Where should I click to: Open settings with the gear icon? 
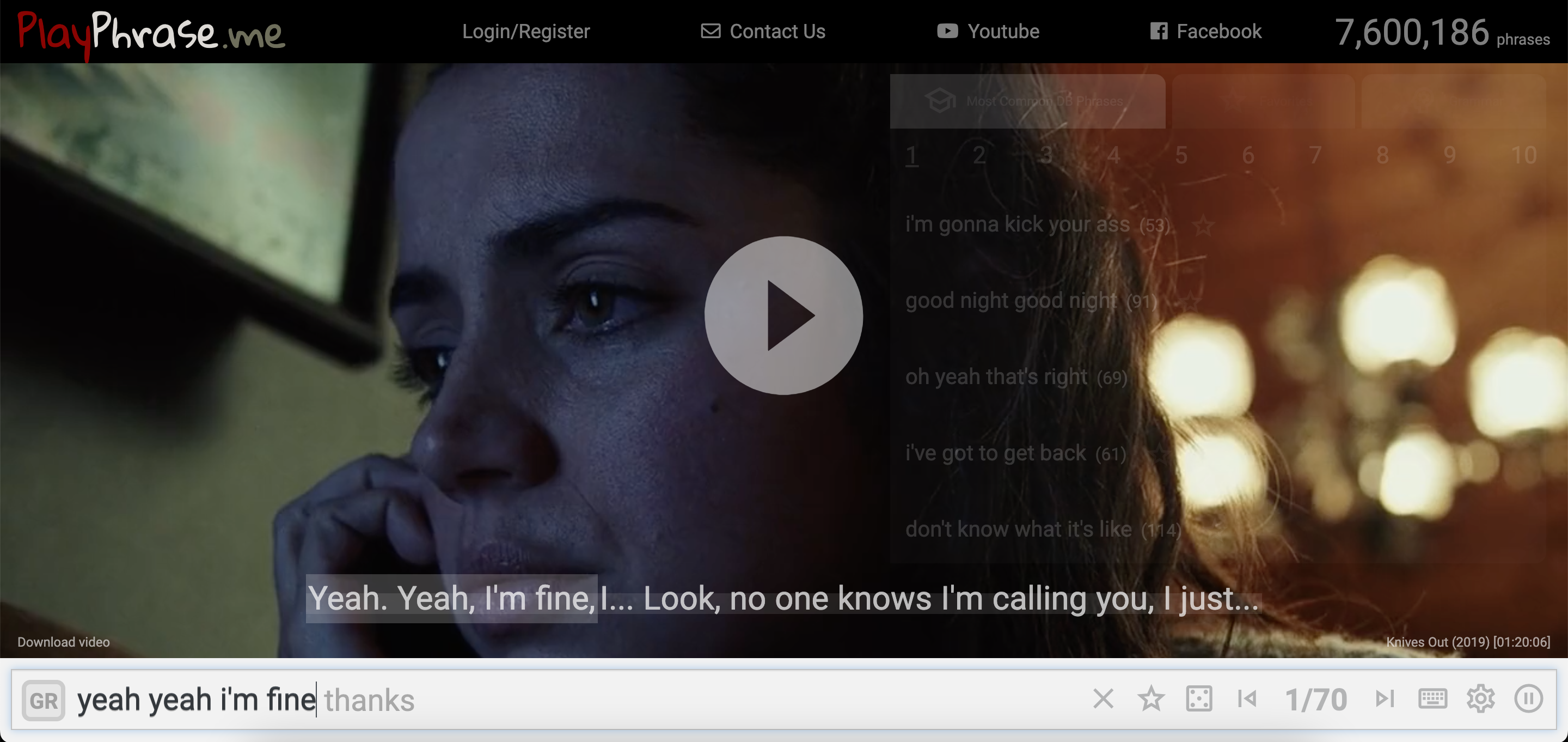1480,699
